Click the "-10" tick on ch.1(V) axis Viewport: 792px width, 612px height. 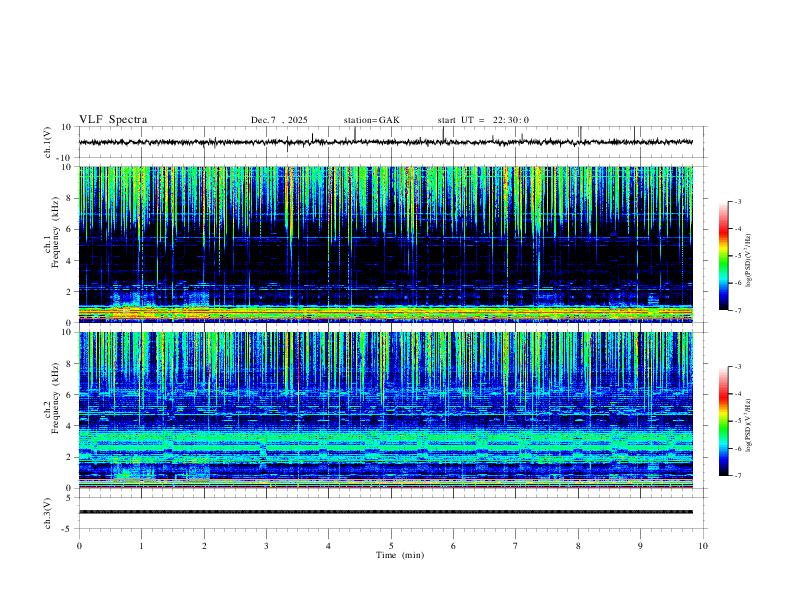tap(65, 158)
